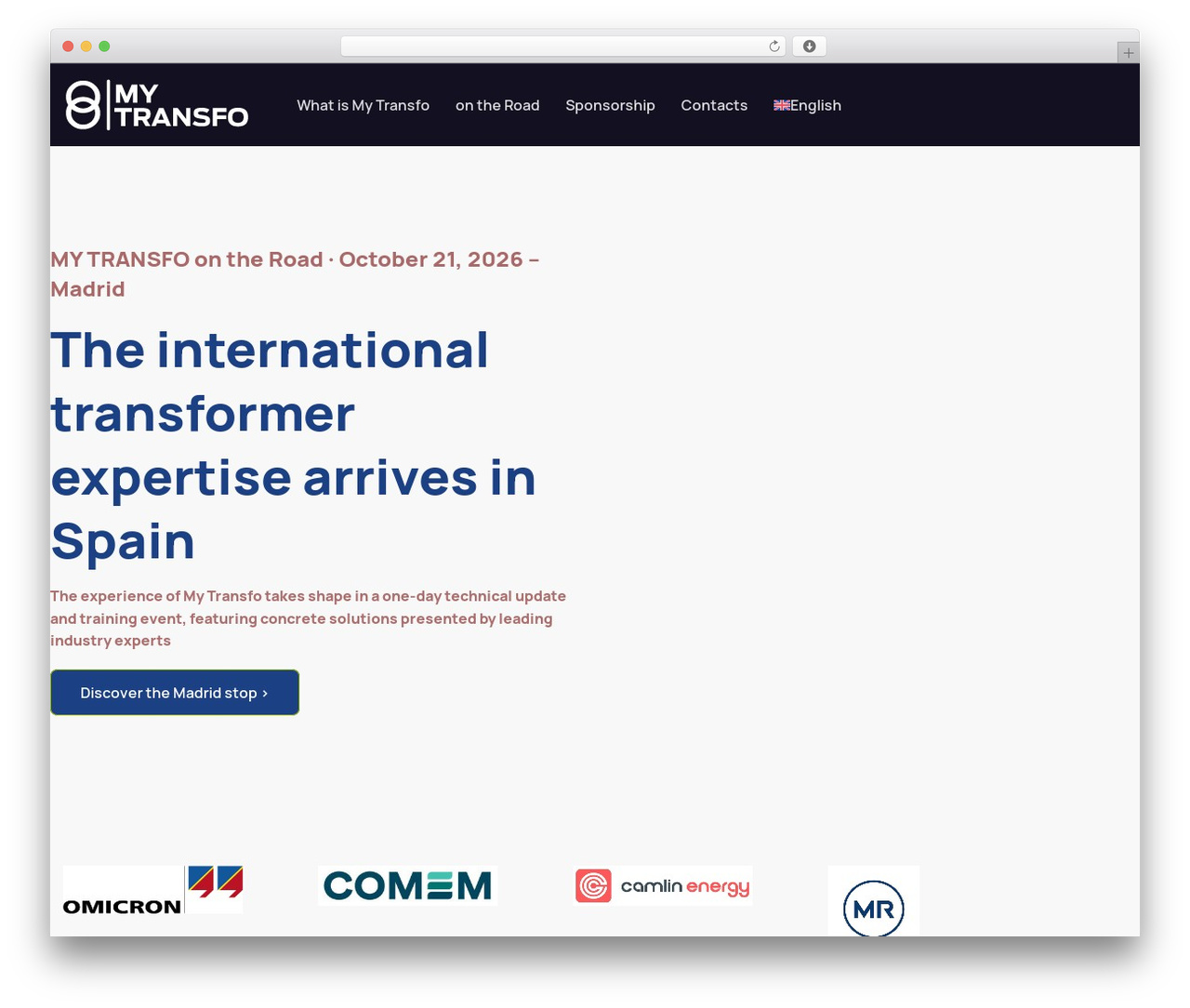This screenshot has height=1008, width=1190.
Task: Navigate to Contacts
Action: coord(714,105)
